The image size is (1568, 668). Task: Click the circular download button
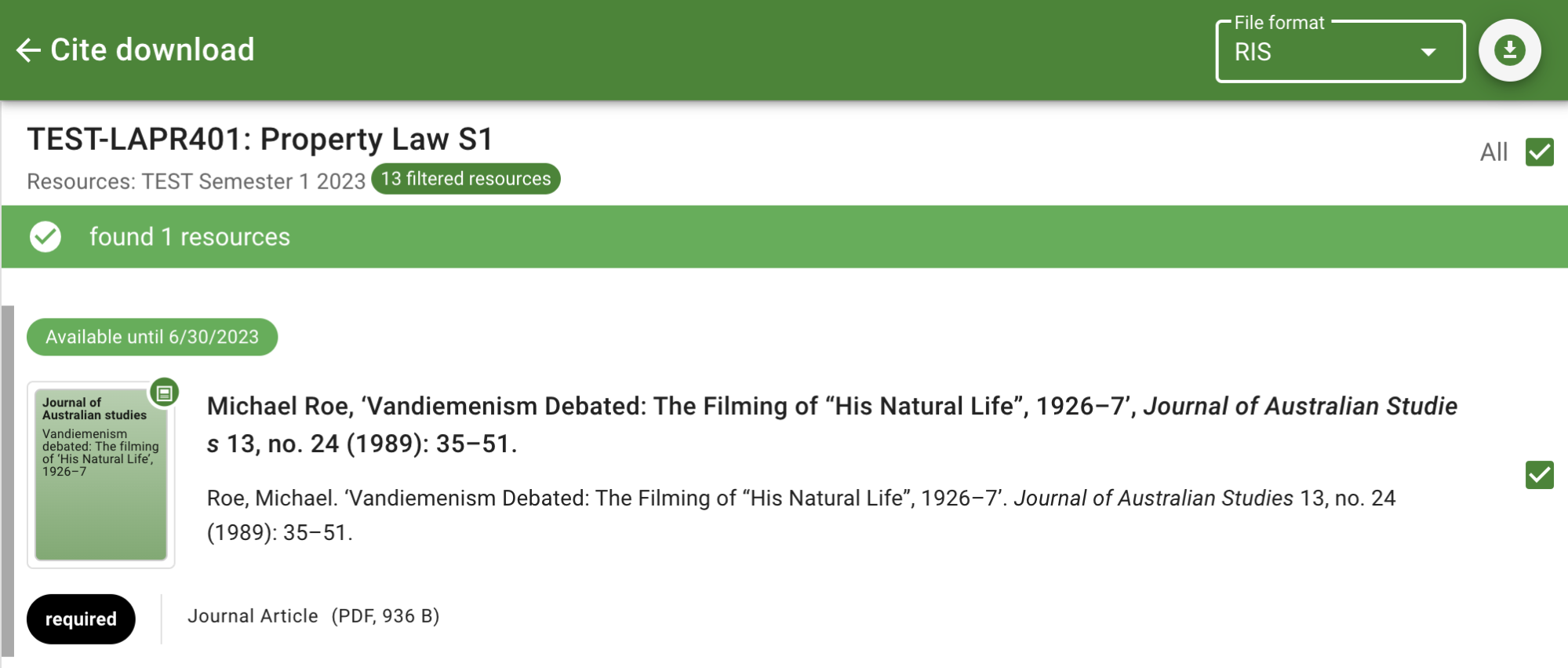tap(1509, 50)
